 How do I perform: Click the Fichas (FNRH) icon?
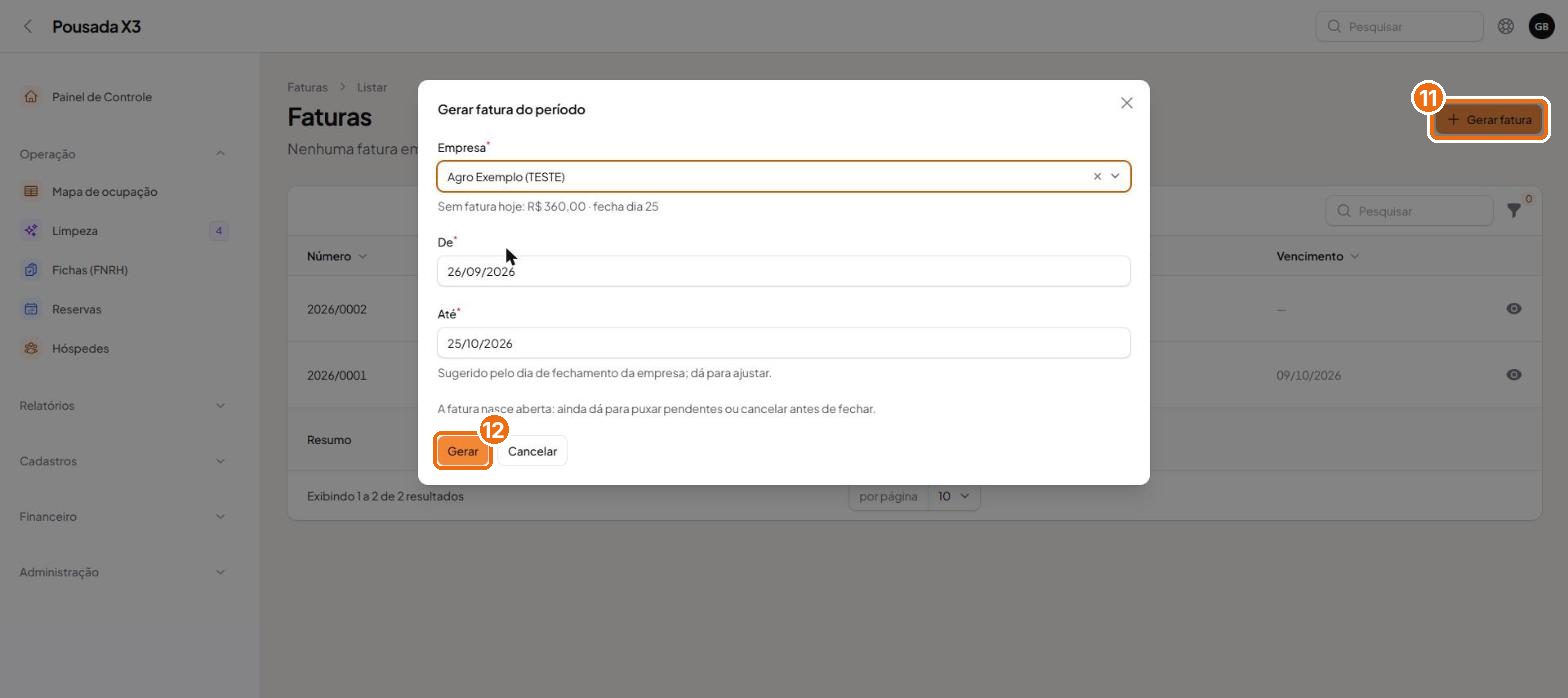[31, 270]
